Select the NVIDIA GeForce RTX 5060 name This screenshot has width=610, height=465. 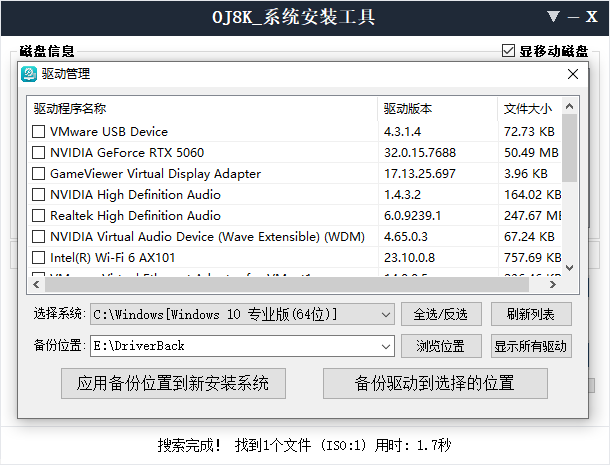[127, 153]
